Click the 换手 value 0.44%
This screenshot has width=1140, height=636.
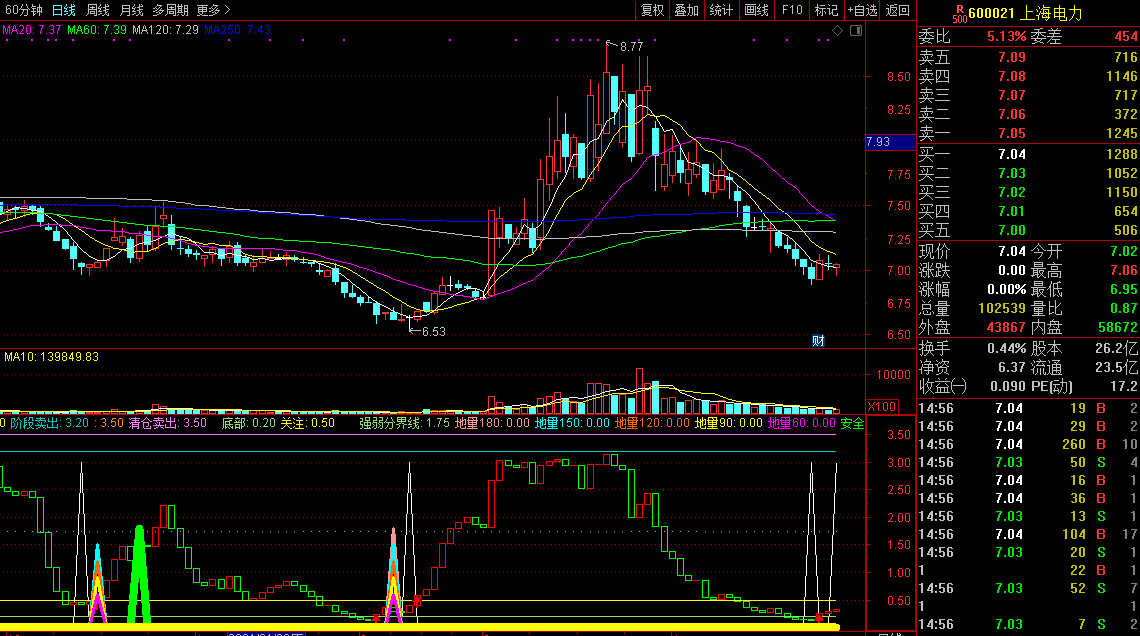pos(1006,348)
